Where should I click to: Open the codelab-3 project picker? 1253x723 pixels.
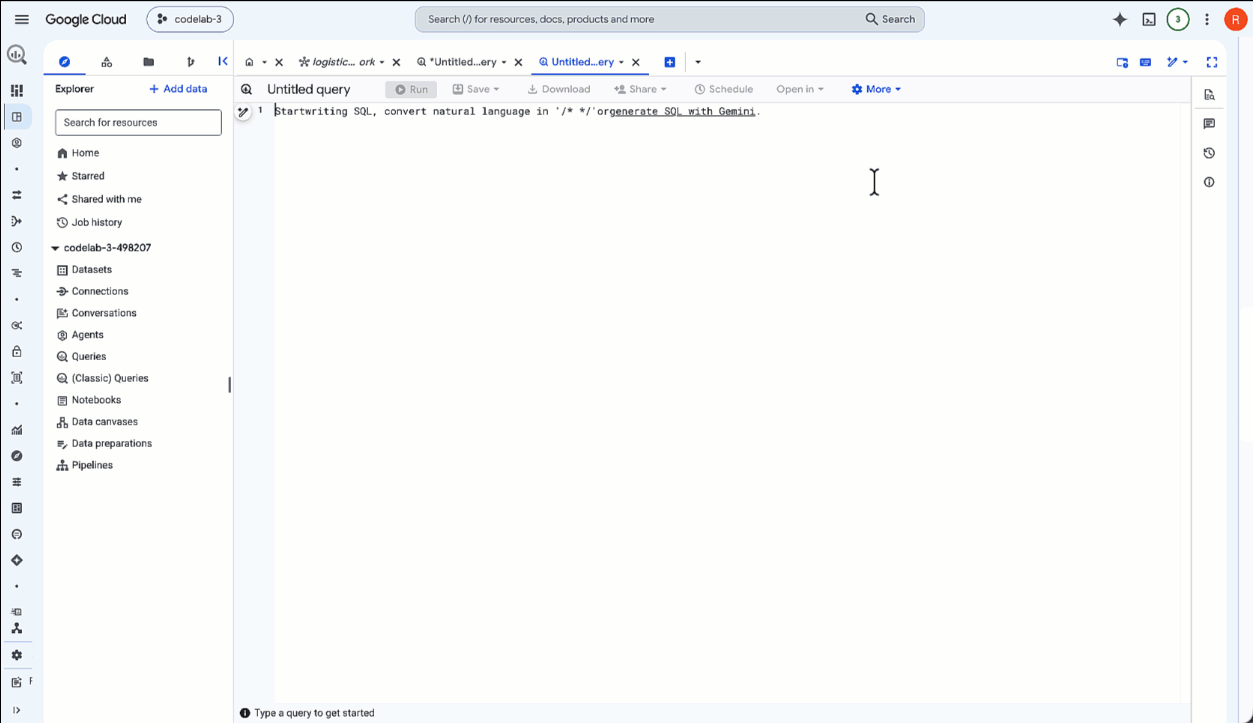[190, 19]
